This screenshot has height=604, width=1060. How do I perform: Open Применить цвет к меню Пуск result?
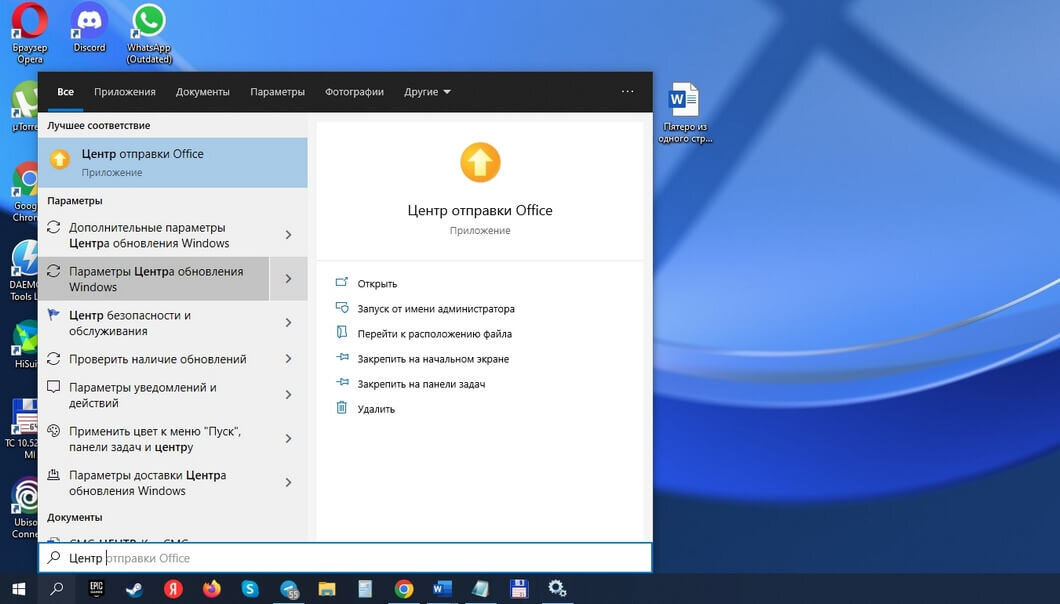click(x=153, y=439)
